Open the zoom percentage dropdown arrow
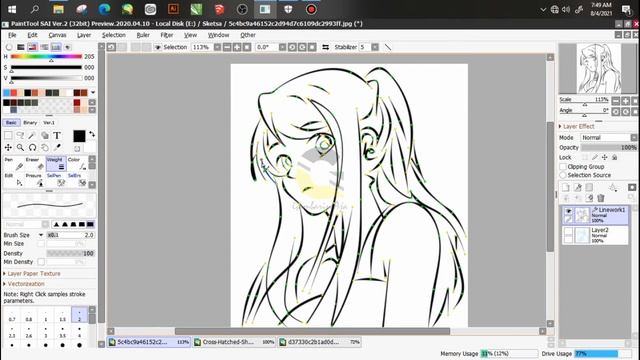The height and width of the screenshot is (360, 640). click(x=217, y=47)
